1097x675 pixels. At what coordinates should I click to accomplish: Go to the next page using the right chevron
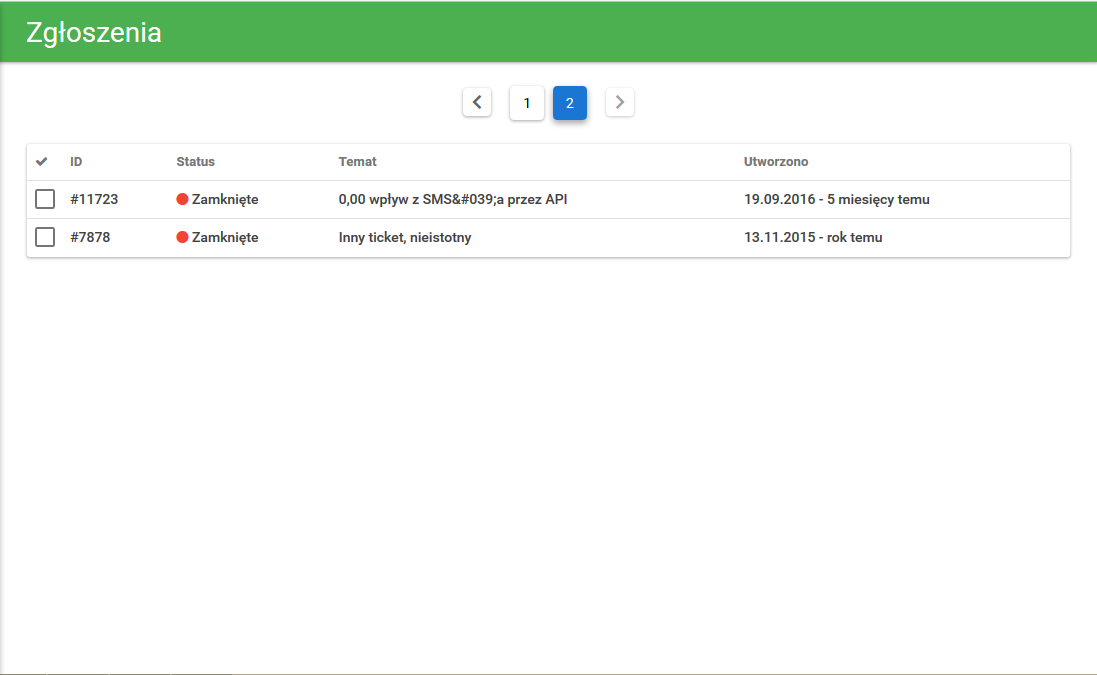(620, 102)
